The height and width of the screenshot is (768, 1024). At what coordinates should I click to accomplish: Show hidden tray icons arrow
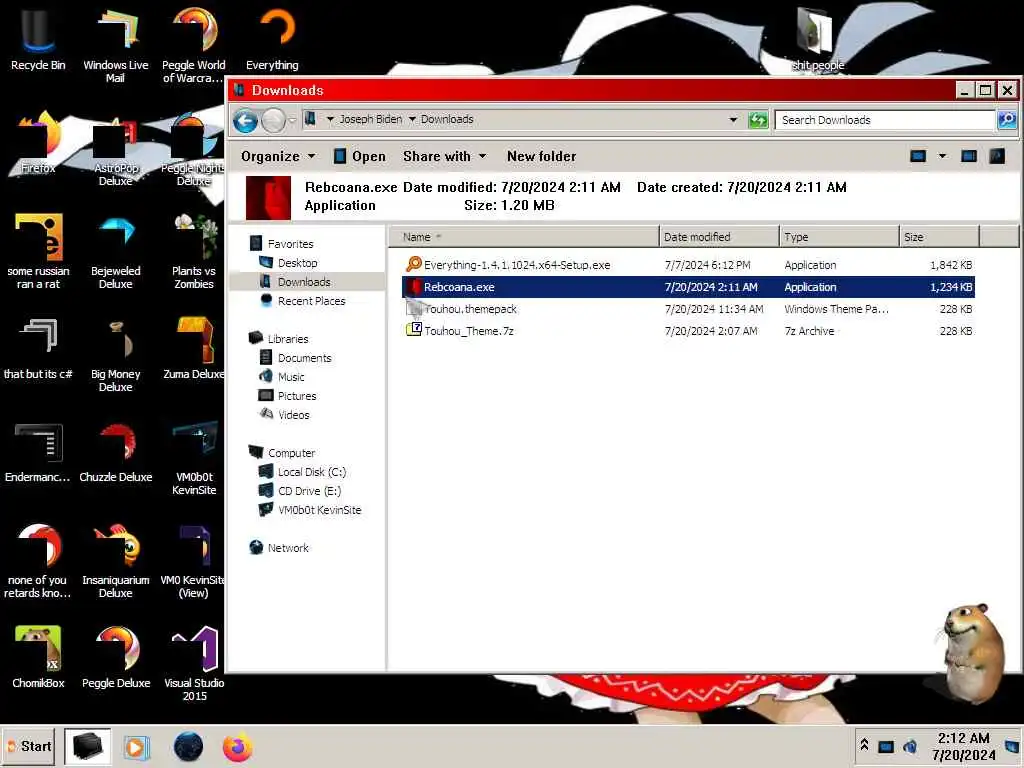[864, 746]
